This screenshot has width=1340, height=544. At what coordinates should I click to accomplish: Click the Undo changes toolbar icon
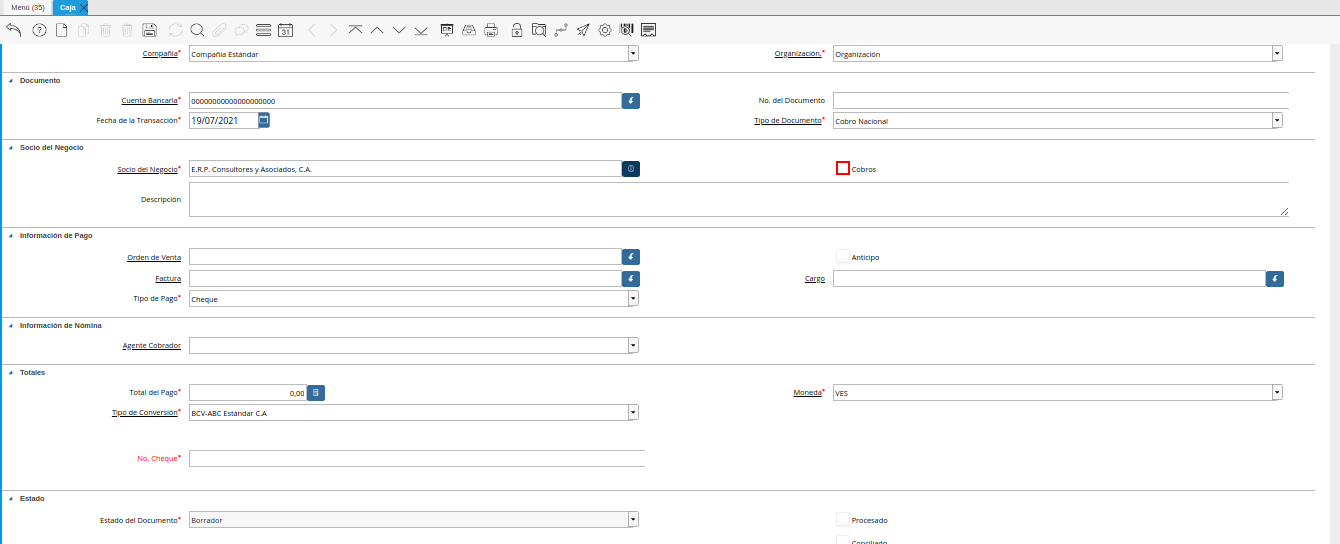tap(13, 30)
